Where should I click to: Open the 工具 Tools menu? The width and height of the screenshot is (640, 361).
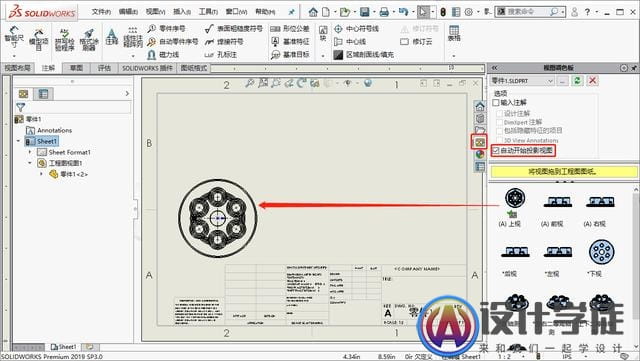pos(208,12)
